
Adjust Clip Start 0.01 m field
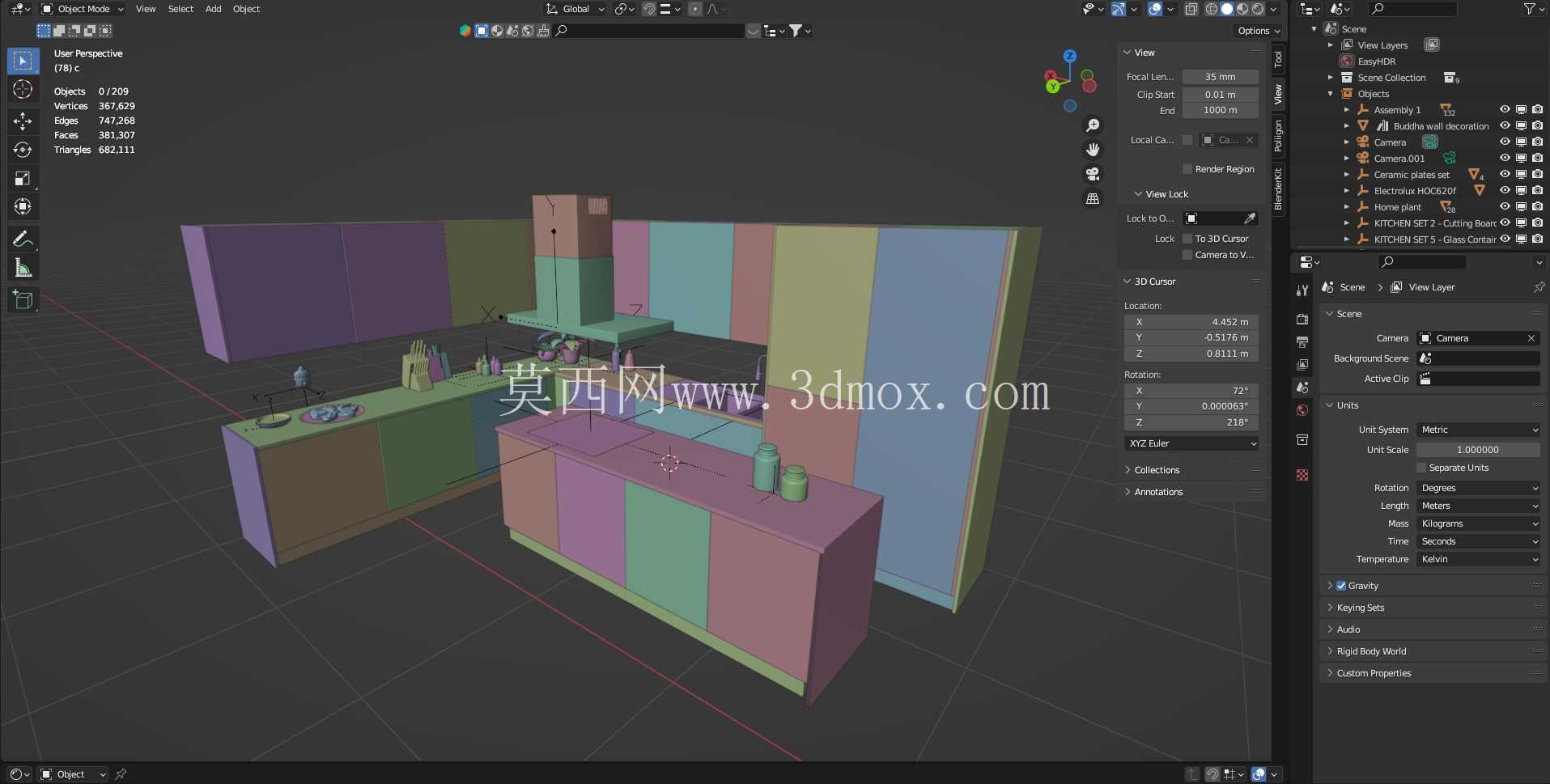[1220, 95]
